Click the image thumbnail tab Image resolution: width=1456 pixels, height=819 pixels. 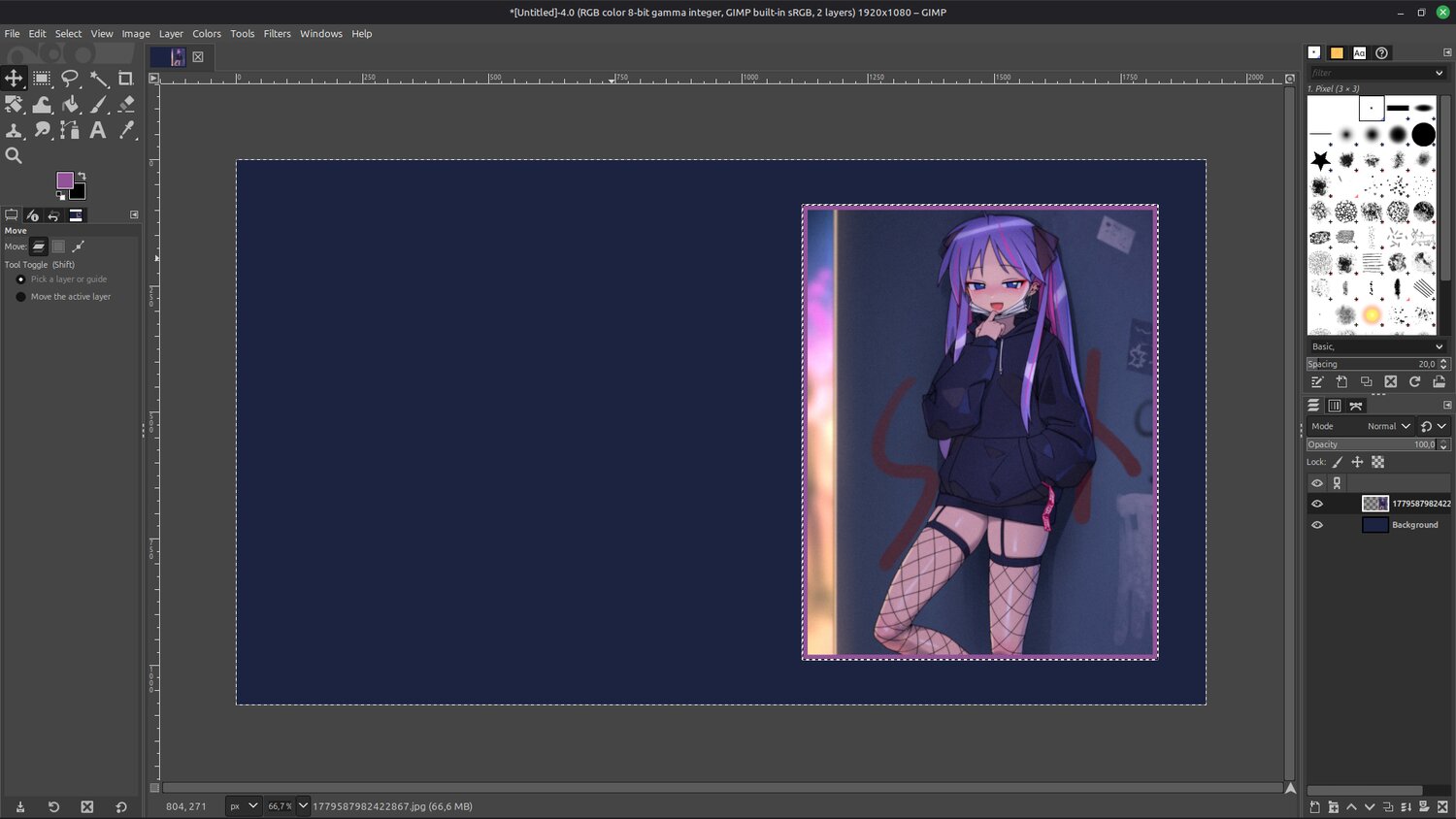click(168, 57)
